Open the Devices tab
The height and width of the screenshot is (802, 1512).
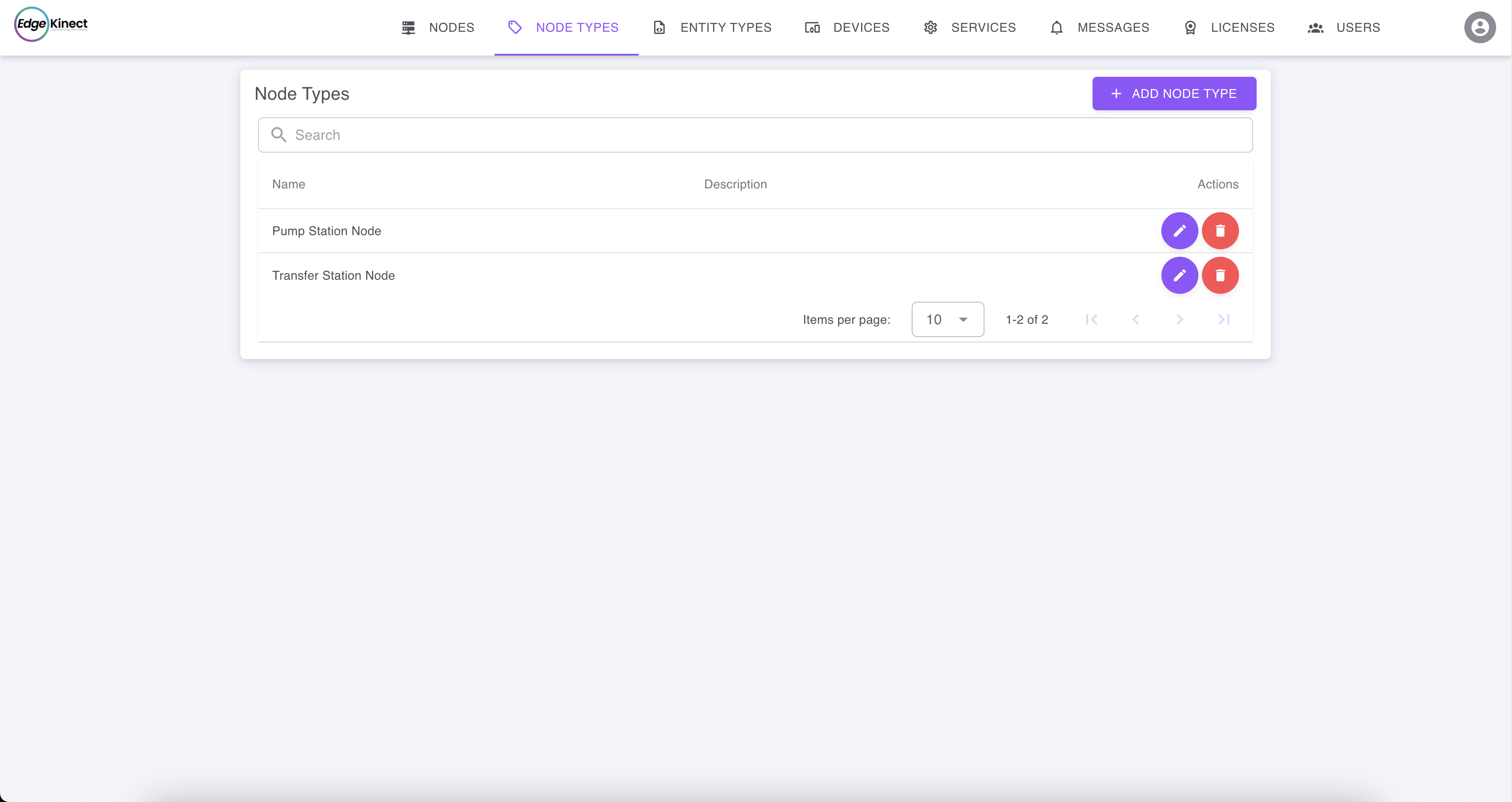847,28
